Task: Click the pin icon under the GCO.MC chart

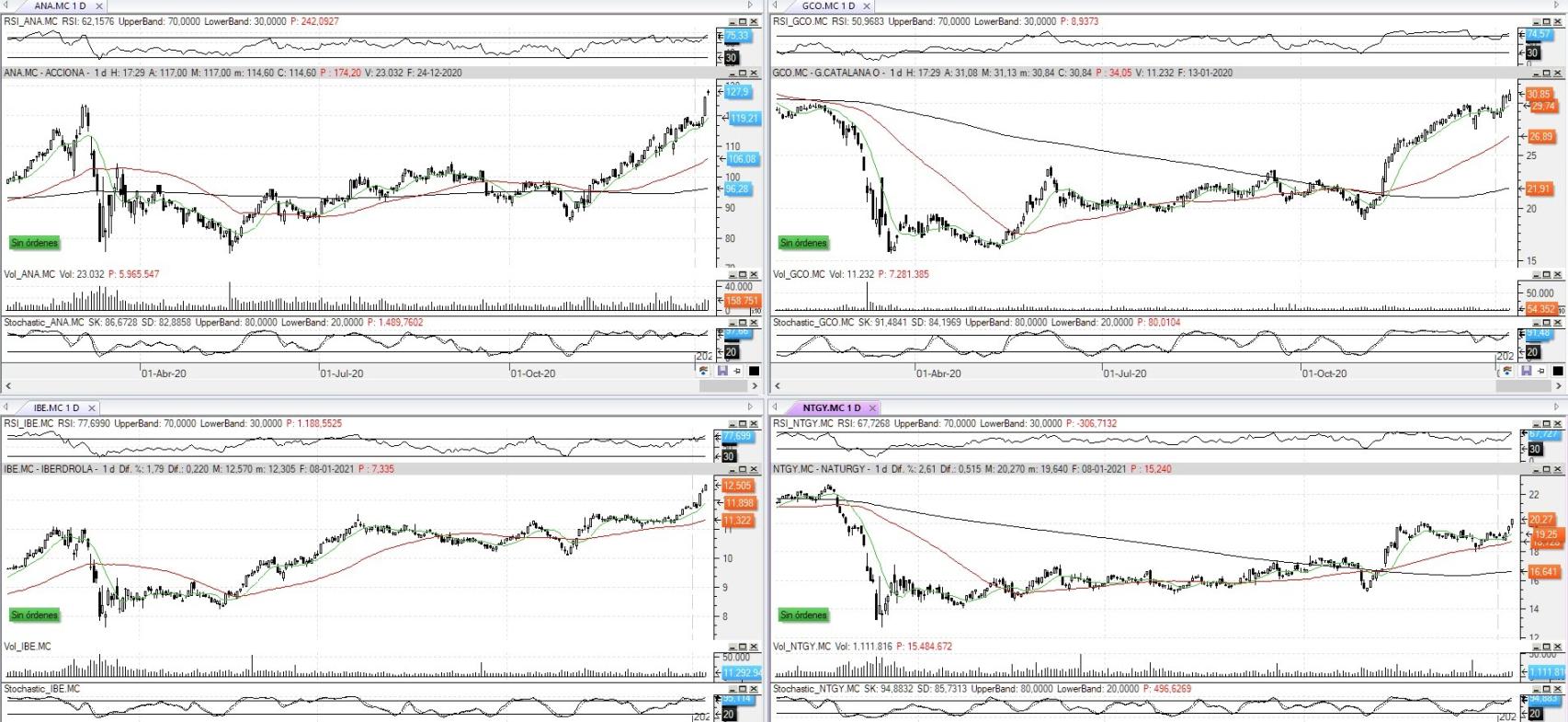Action: 1541,371
